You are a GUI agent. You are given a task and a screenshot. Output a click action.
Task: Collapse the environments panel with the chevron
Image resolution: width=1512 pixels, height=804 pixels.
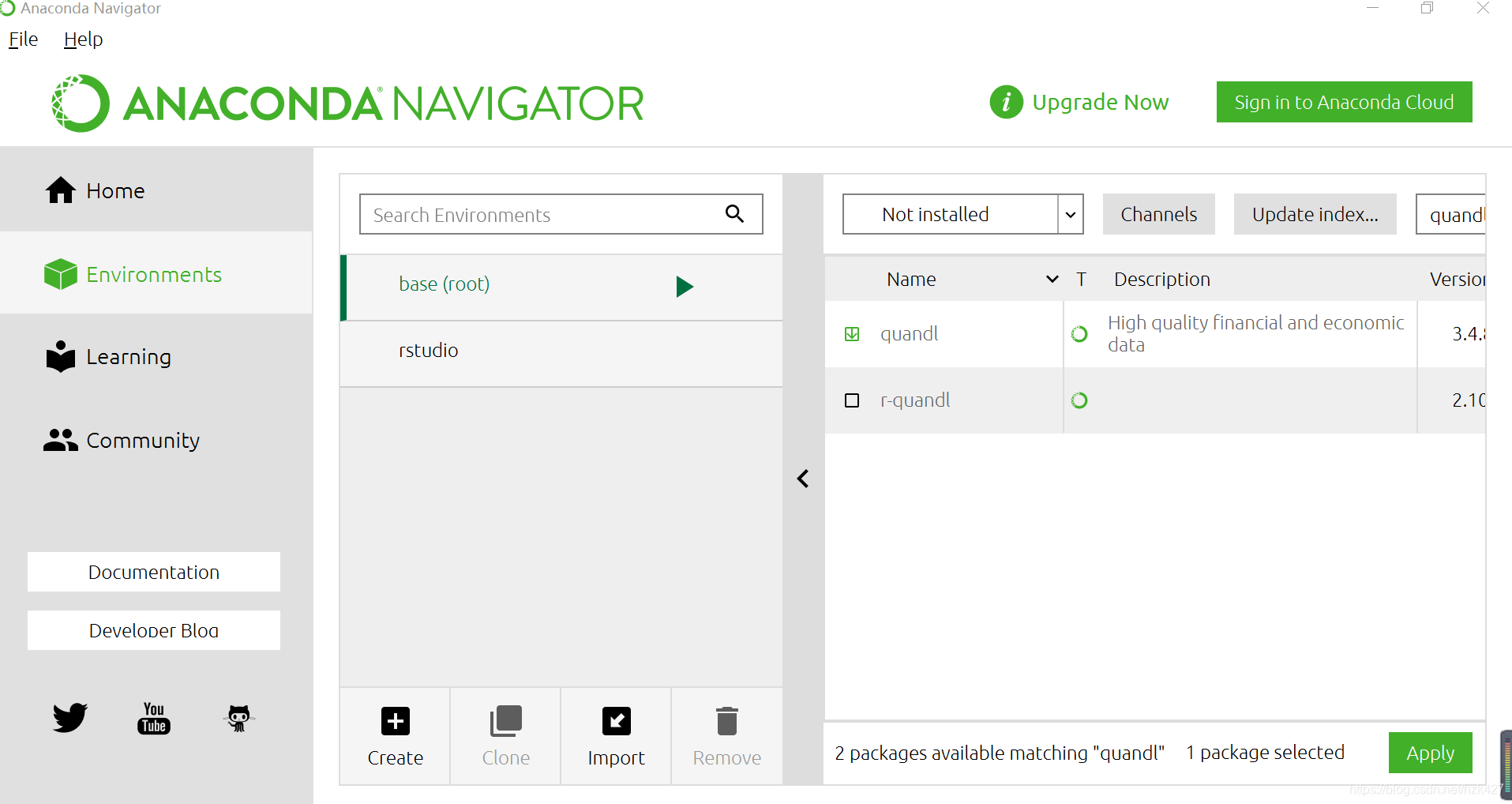803,479
